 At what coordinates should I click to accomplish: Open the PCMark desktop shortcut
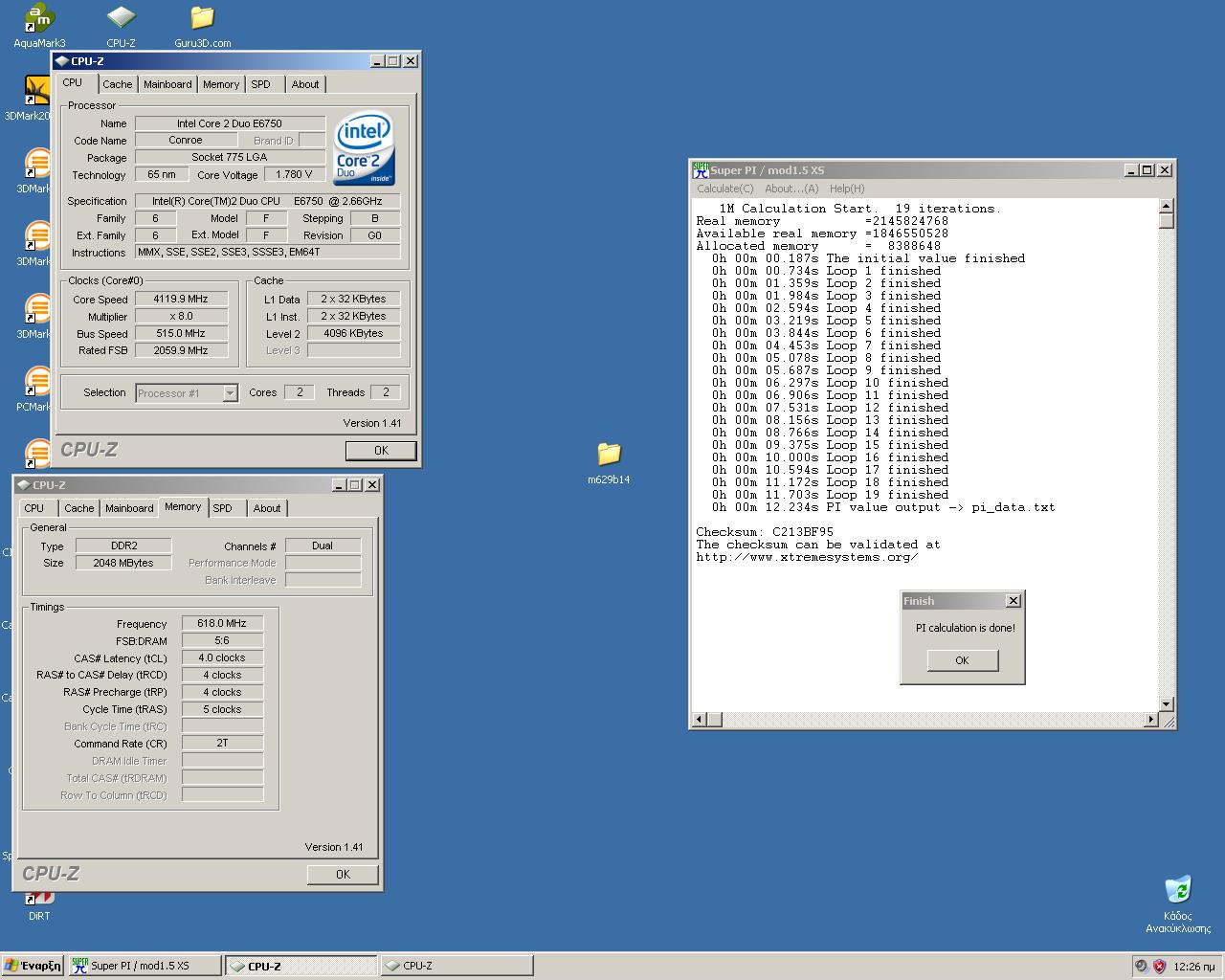coord(34,390)
